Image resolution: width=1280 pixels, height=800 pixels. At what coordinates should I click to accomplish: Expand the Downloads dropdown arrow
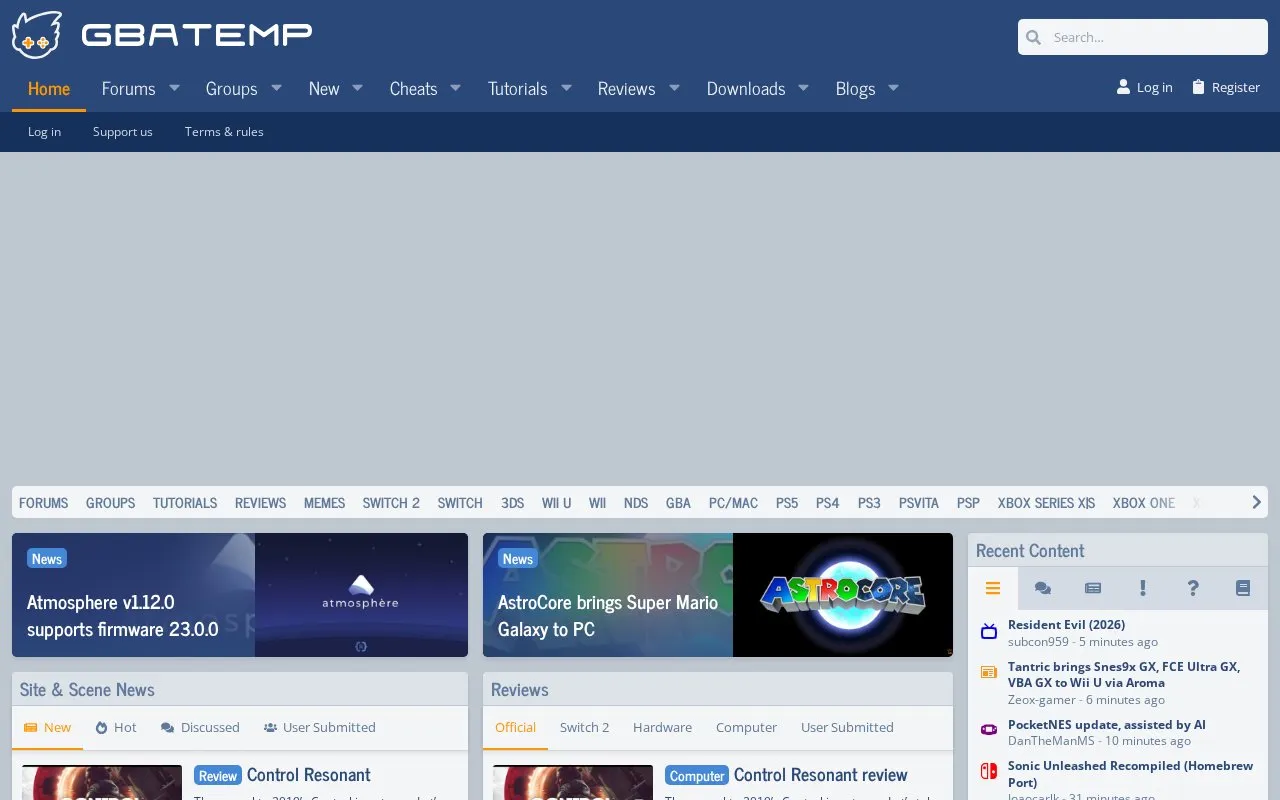[x=803, y=89]
